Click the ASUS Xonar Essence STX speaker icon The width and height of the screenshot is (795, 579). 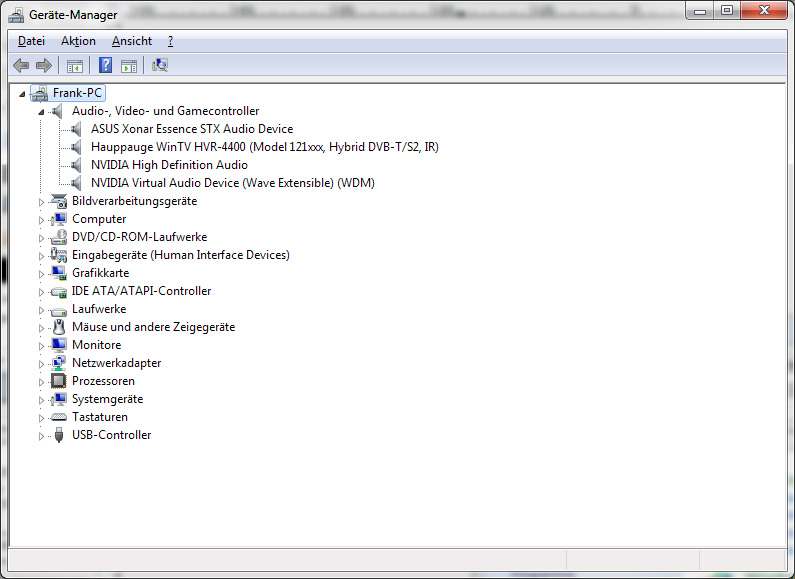[x=76, y=129]
